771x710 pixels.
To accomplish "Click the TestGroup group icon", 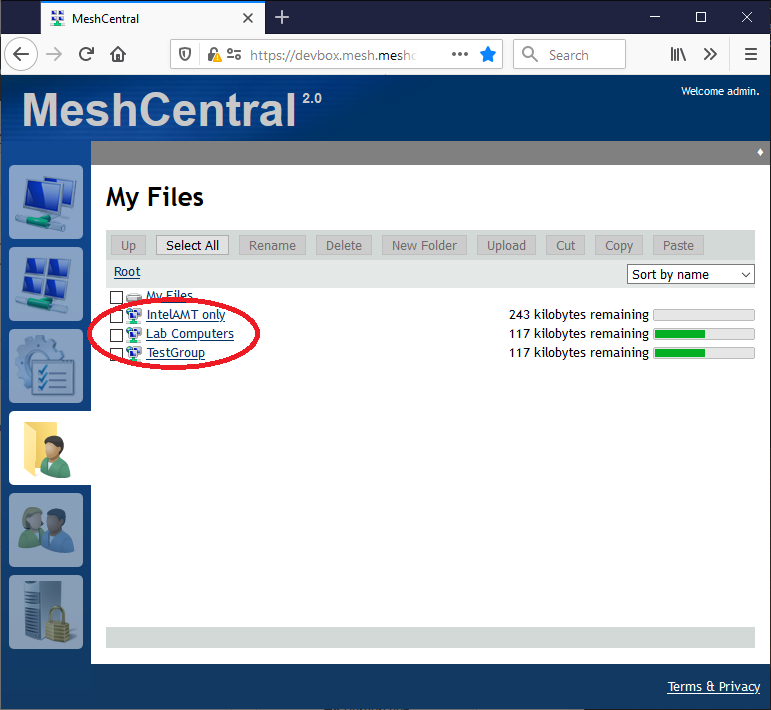I will pyautogui.click(x=133, y=354).
